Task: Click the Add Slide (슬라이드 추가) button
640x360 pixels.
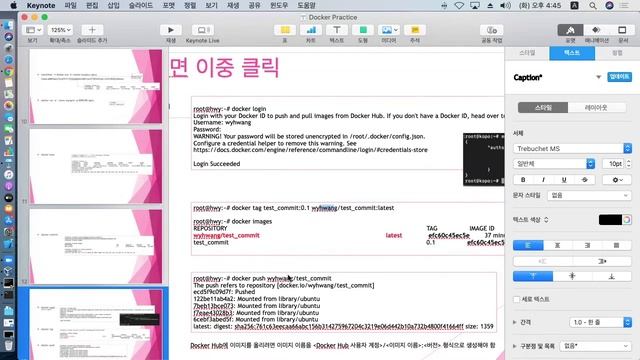Action: 92,30
